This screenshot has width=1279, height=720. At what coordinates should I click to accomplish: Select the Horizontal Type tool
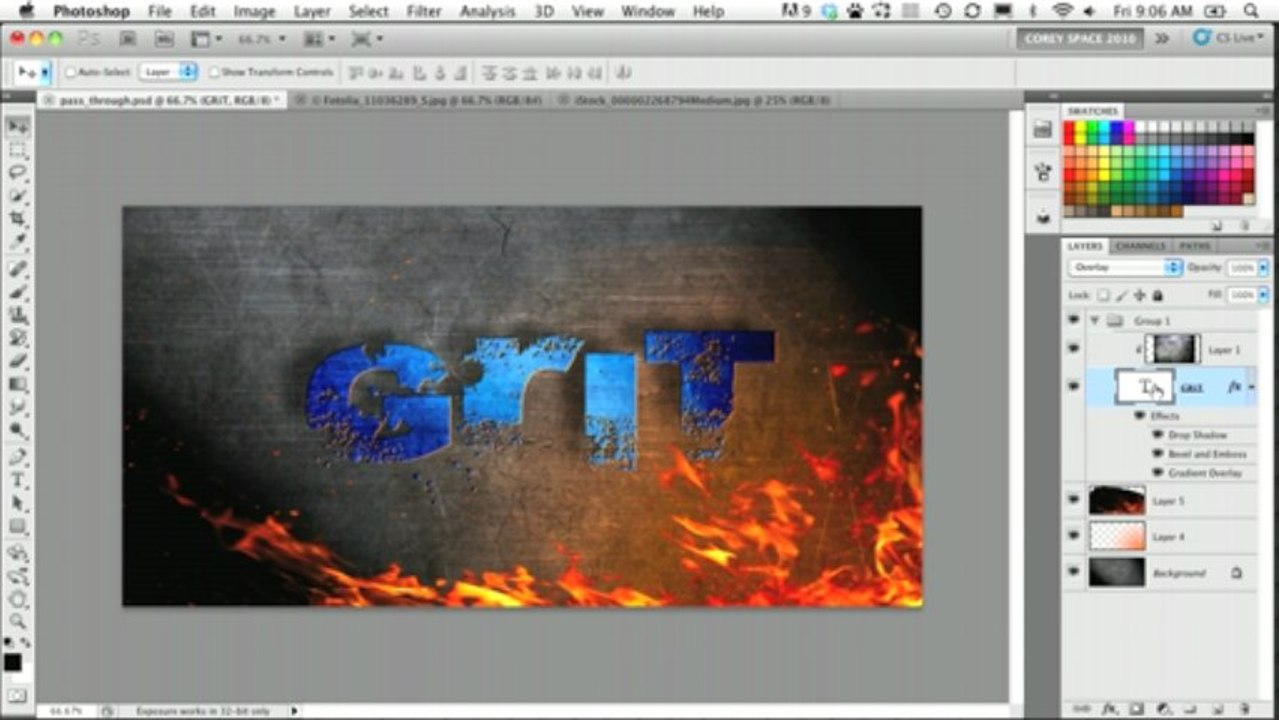coord(17,480)
